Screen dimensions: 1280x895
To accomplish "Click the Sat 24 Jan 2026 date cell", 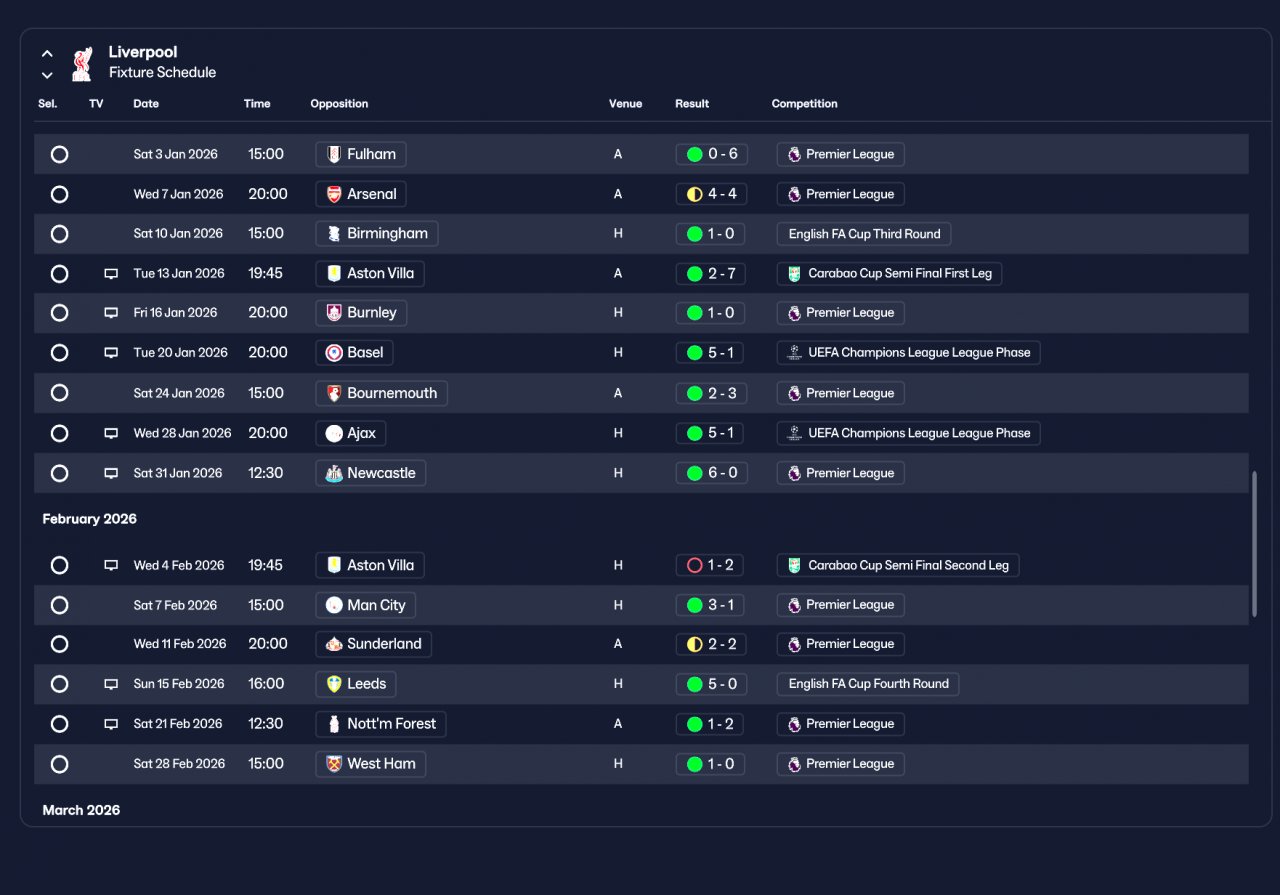I will tap(178, 393).
